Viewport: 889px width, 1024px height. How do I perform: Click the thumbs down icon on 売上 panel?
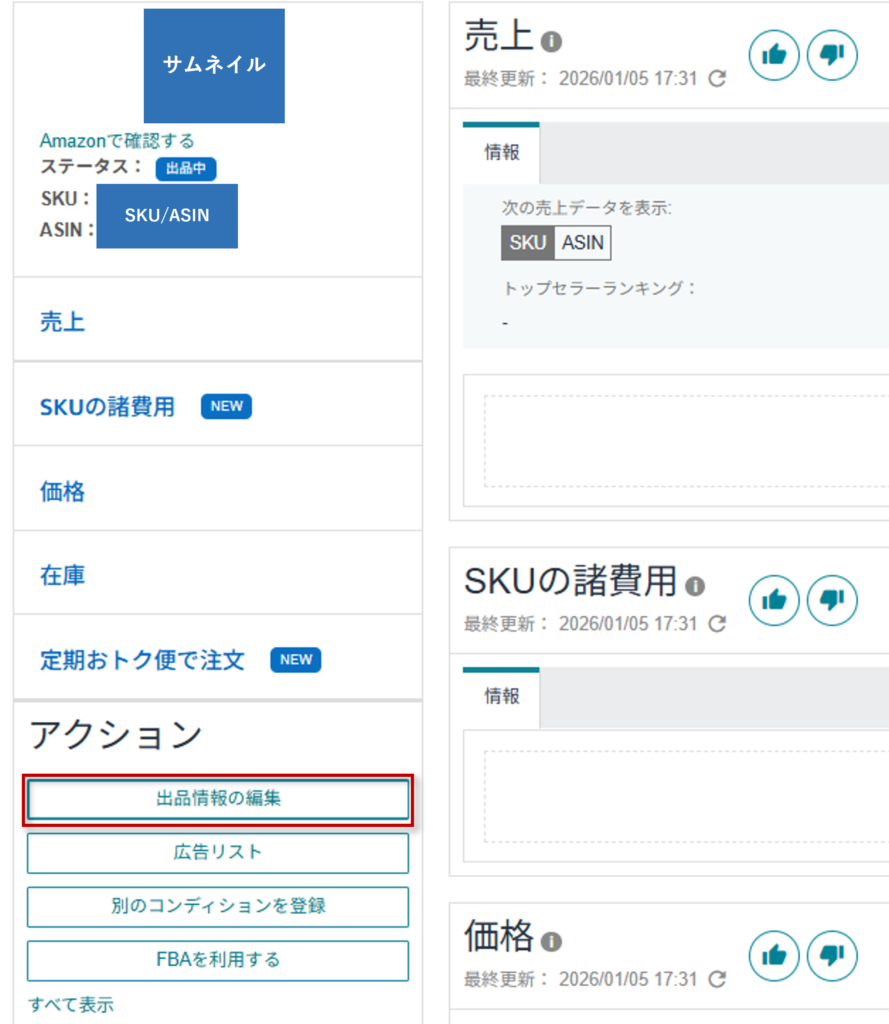click(831, 56)
